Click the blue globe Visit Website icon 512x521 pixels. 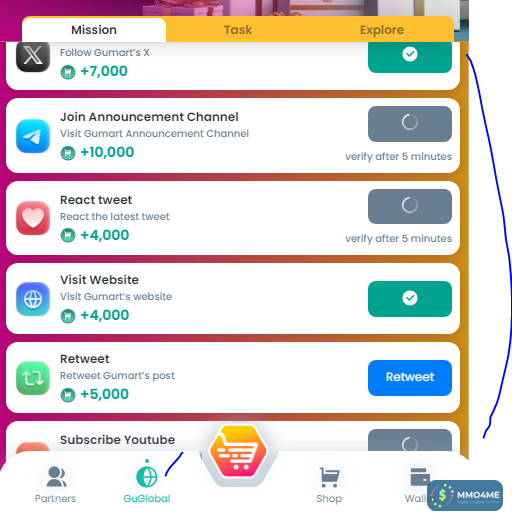[33, 299]
